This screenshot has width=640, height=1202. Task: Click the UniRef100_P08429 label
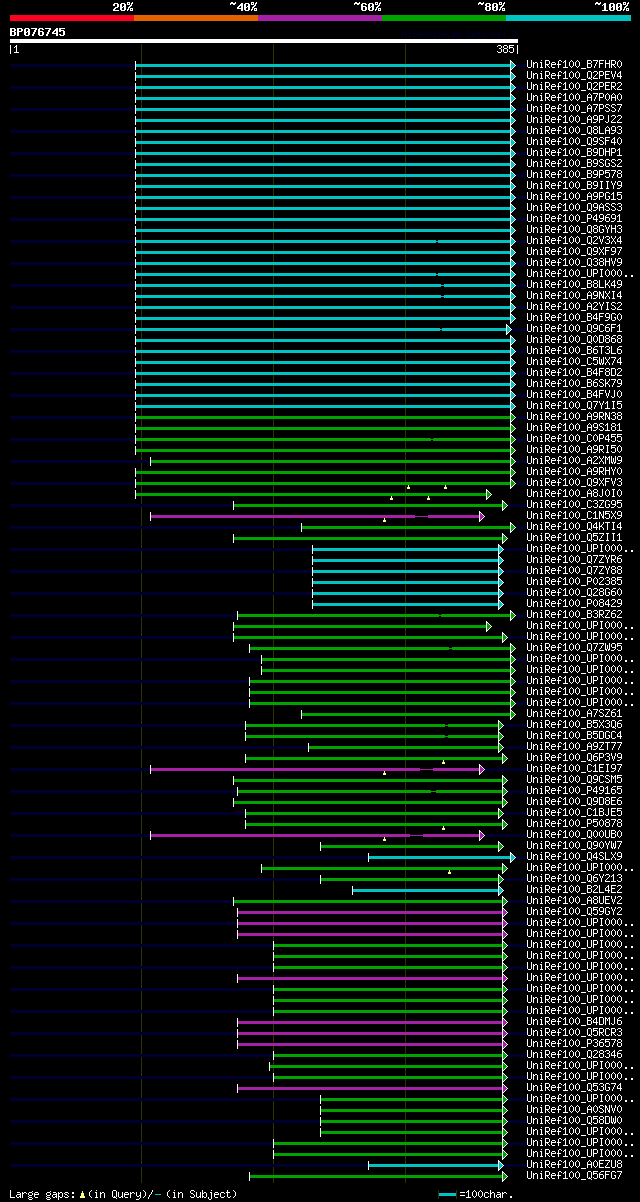574,603
